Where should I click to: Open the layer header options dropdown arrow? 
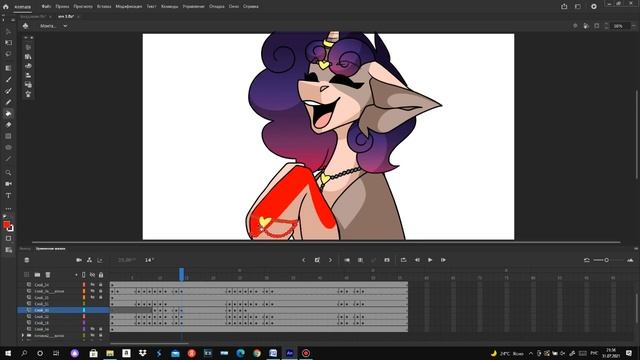76,275
